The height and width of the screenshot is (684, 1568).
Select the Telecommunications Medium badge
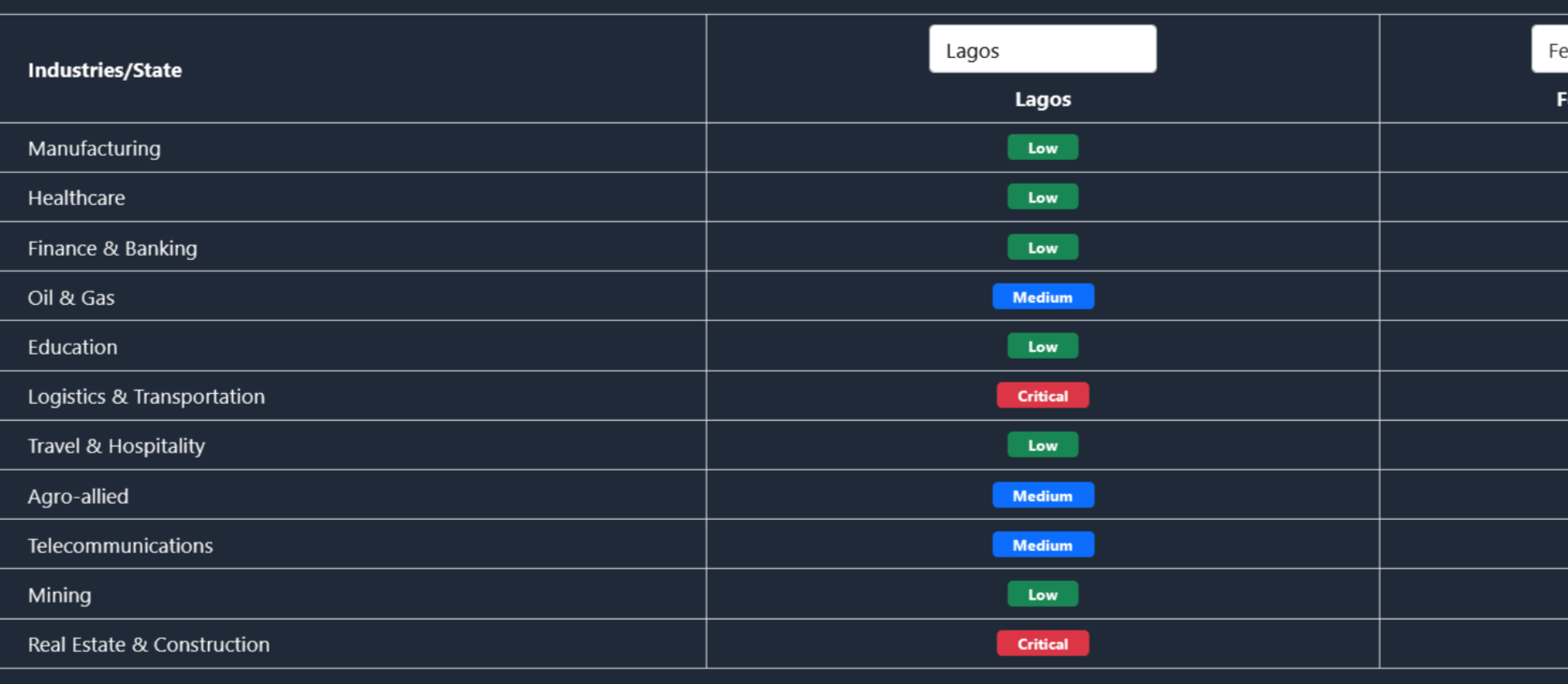(1042, 545)
